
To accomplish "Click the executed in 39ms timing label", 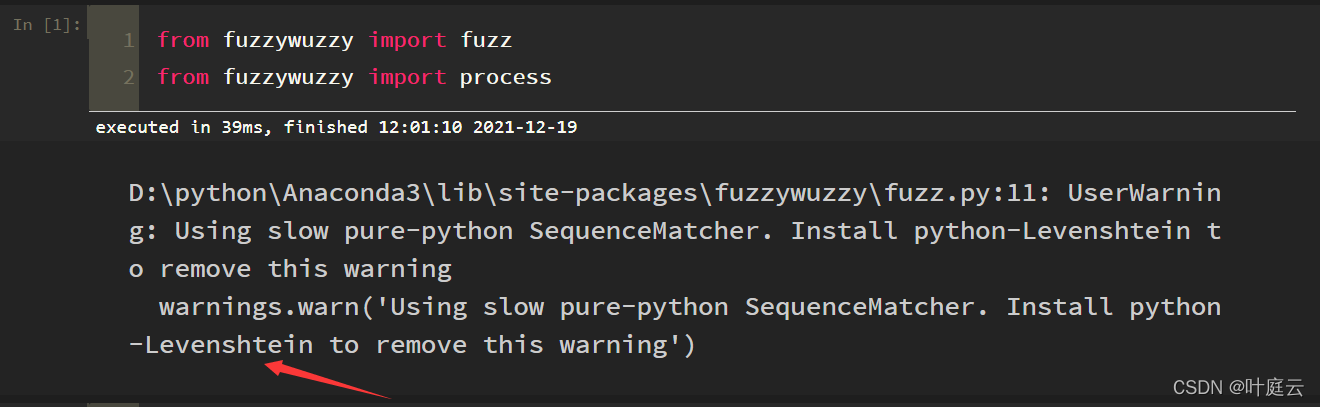I will [x=180, y=127].
